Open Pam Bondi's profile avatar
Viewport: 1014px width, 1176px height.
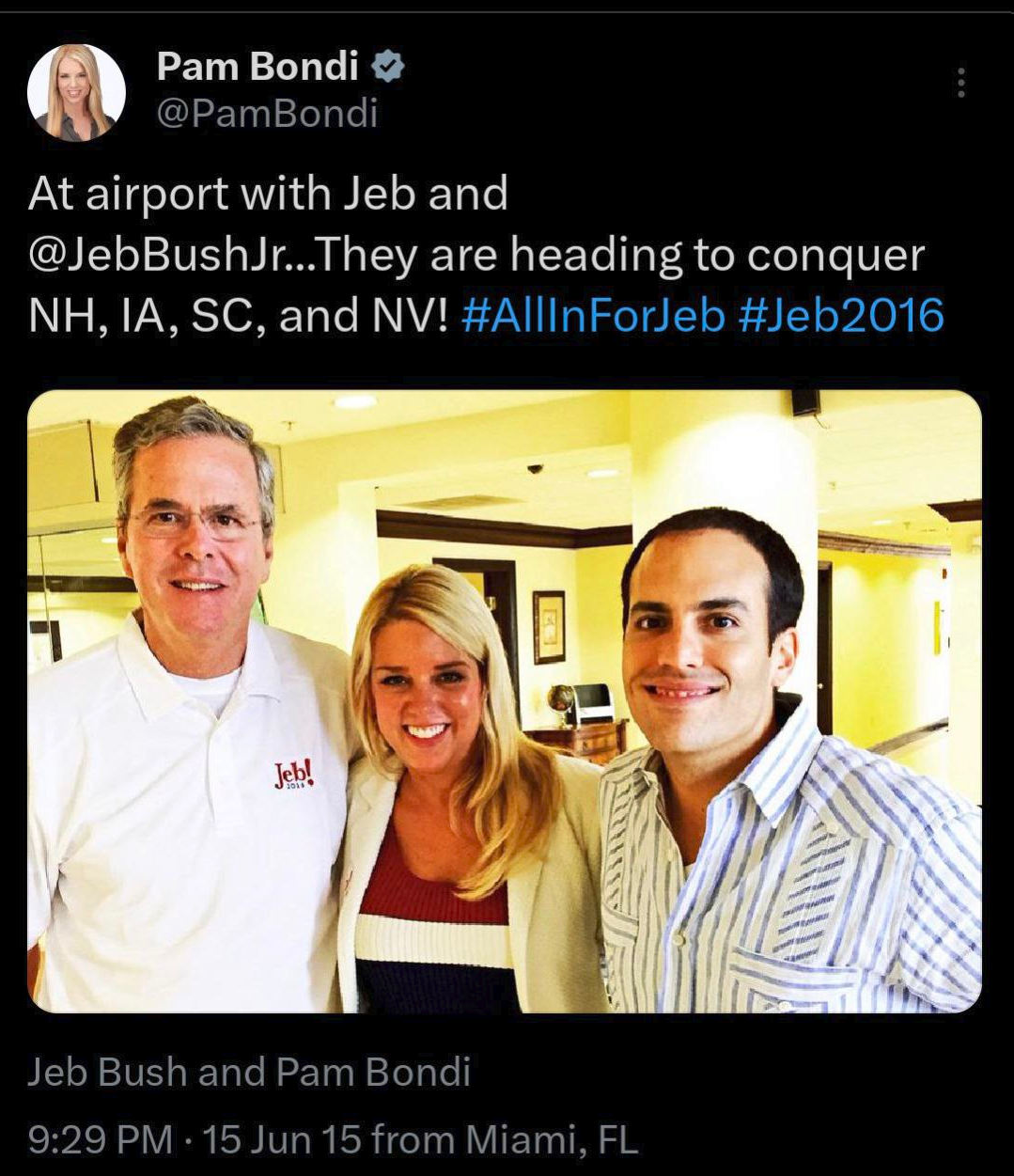(76, 92)
